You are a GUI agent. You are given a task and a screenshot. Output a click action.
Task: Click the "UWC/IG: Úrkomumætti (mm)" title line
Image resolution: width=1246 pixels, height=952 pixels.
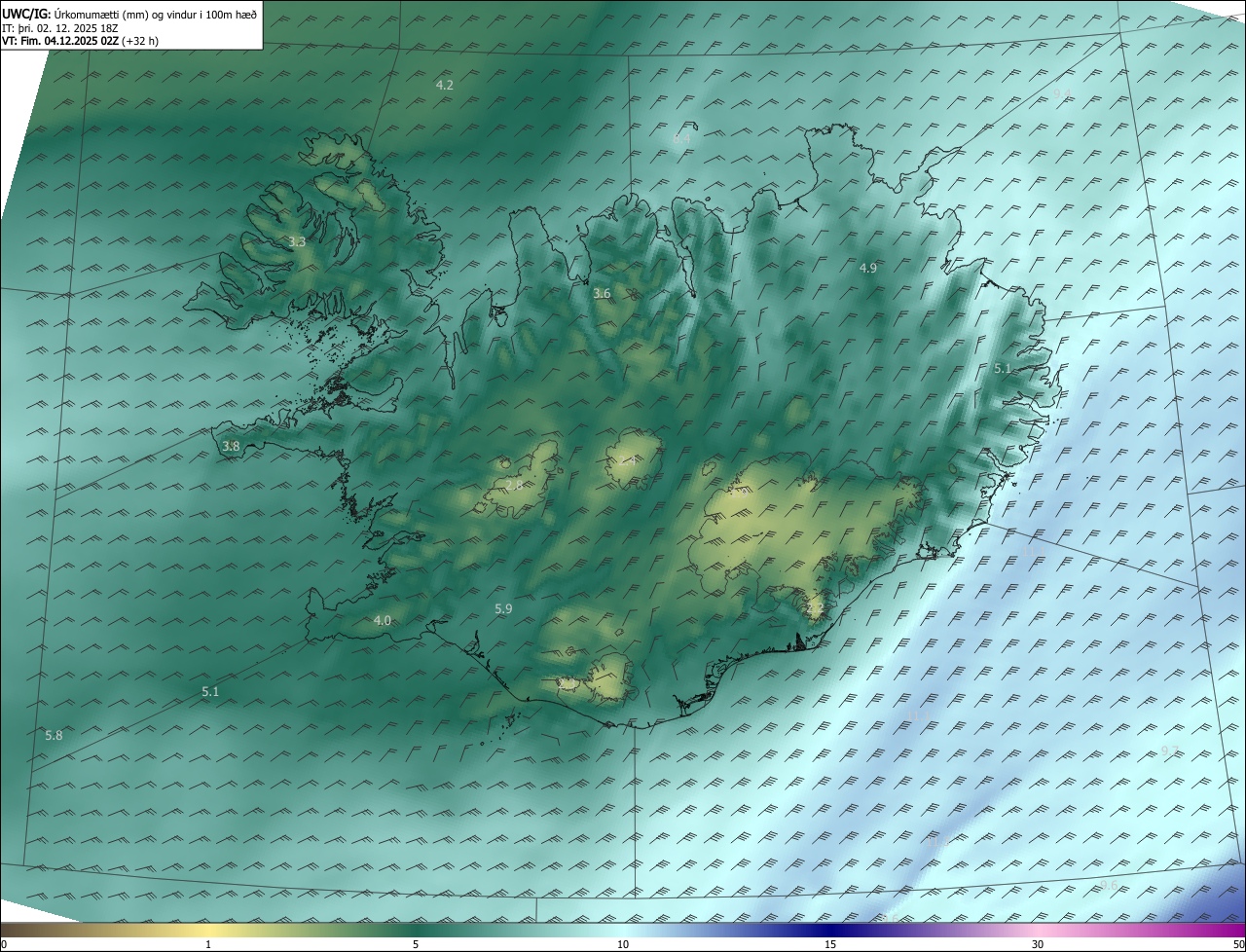[x=128, y=14]
